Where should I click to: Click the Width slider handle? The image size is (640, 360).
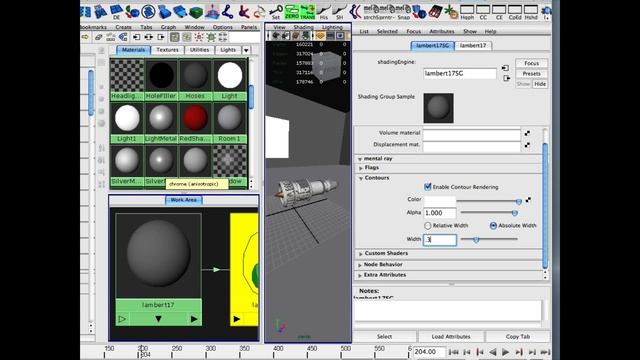pos(476,240)
